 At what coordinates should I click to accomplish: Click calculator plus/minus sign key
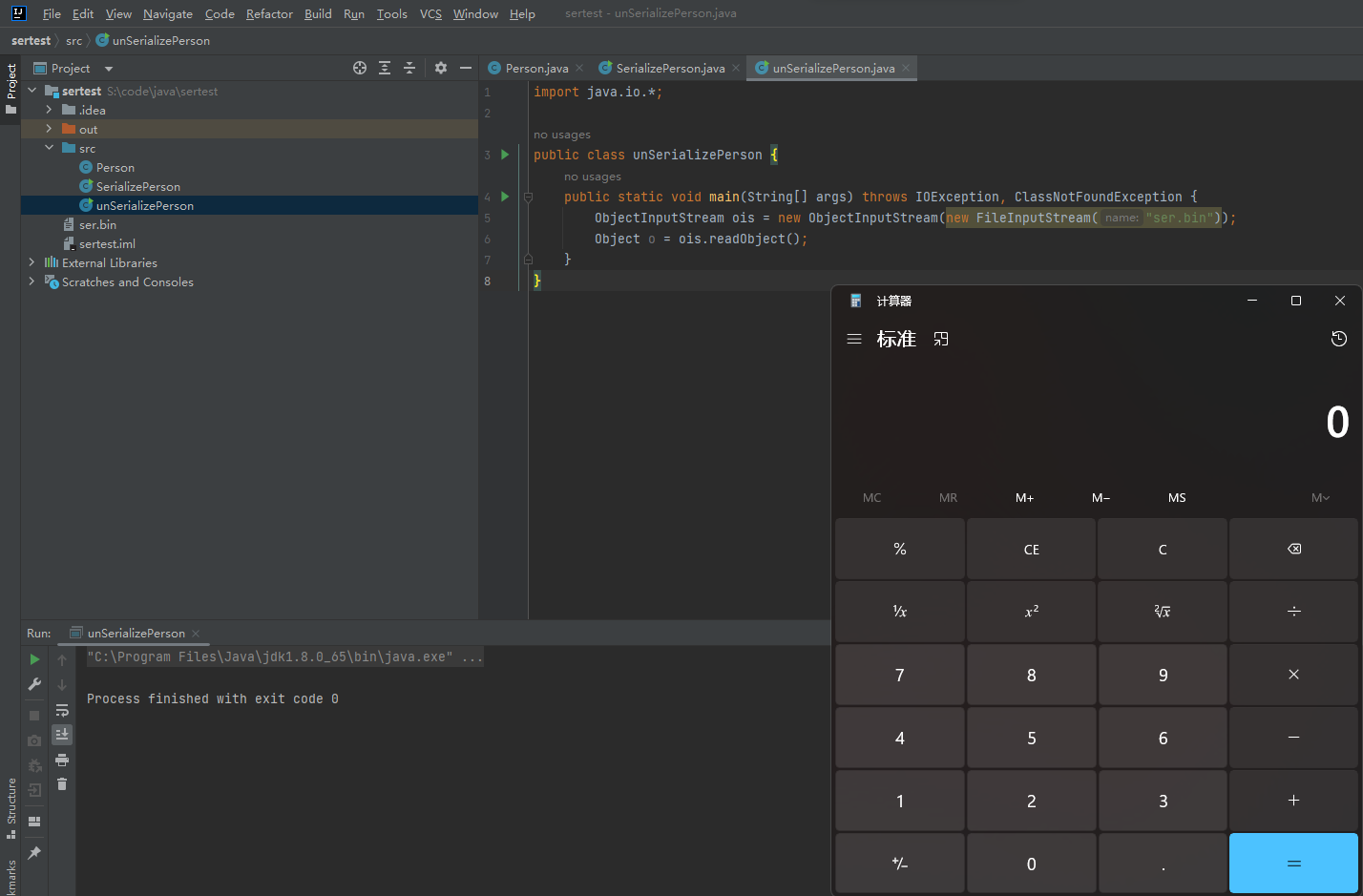(x=900, y=864)
